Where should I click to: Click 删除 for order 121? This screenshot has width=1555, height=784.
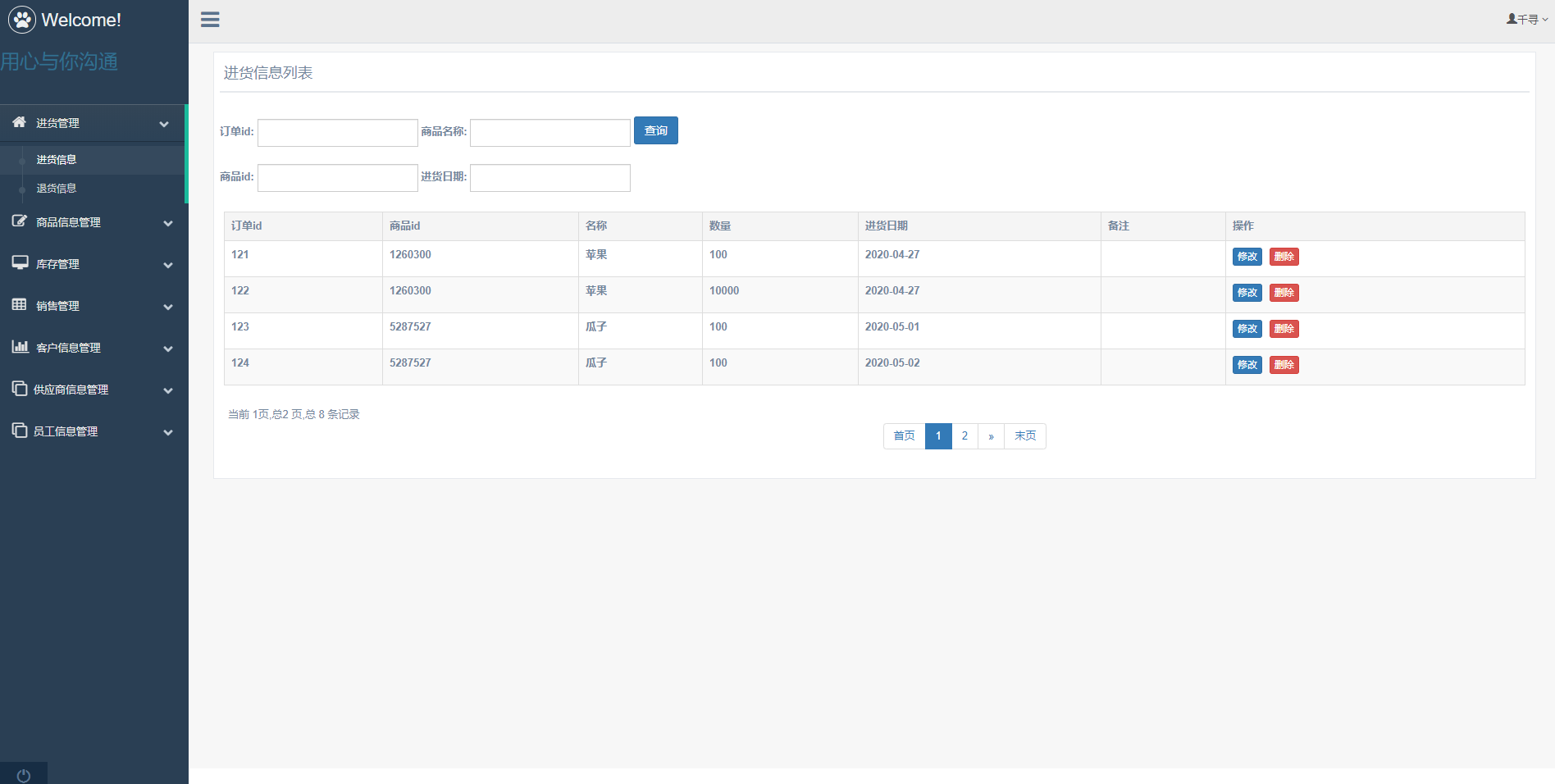pyautogui.click(x=1284, y=257)
